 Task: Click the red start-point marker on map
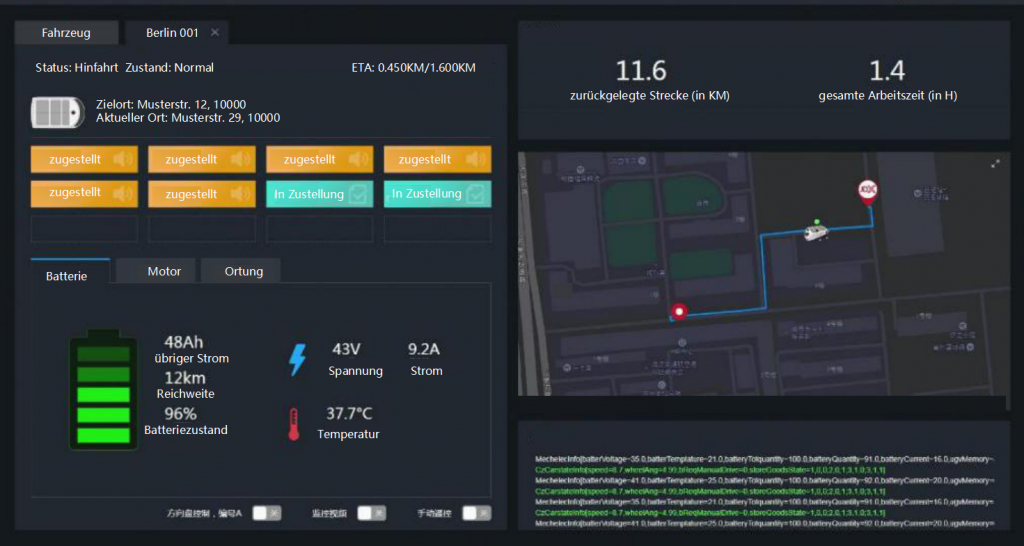(680, 312)
